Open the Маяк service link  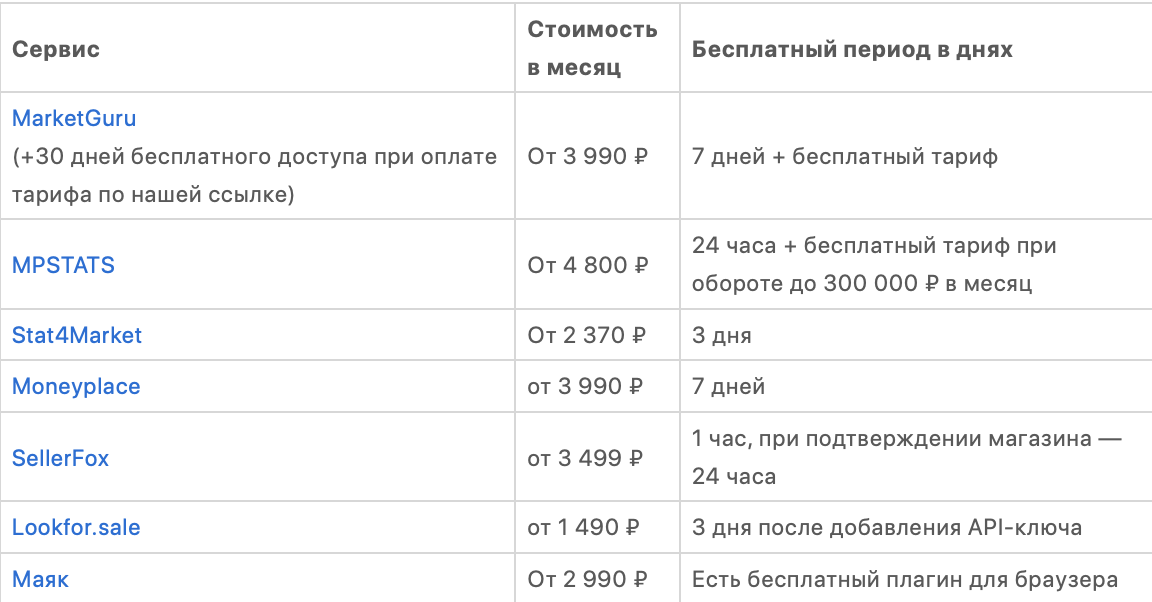(40, 579)
